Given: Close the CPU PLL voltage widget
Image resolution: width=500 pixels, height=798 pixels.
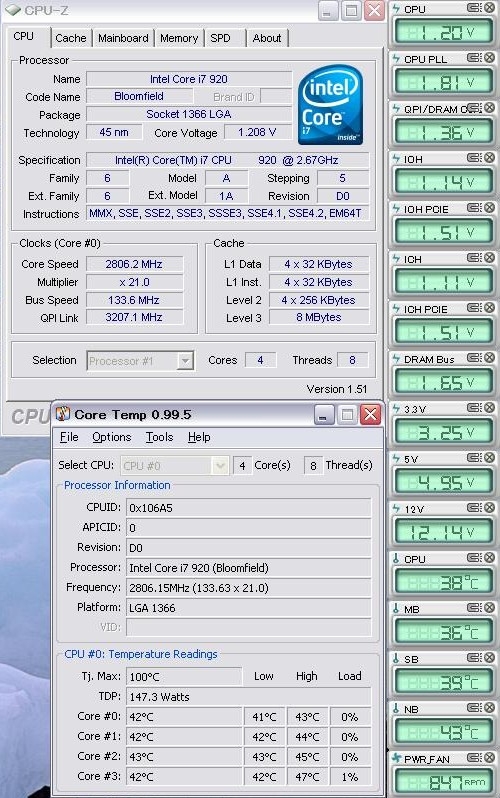Looking at the screenshot, I should pos(490,58).
